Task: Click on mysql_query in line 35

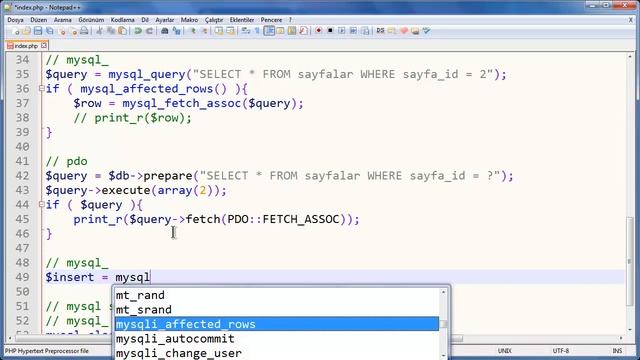Action: click(x=147, y=75)
